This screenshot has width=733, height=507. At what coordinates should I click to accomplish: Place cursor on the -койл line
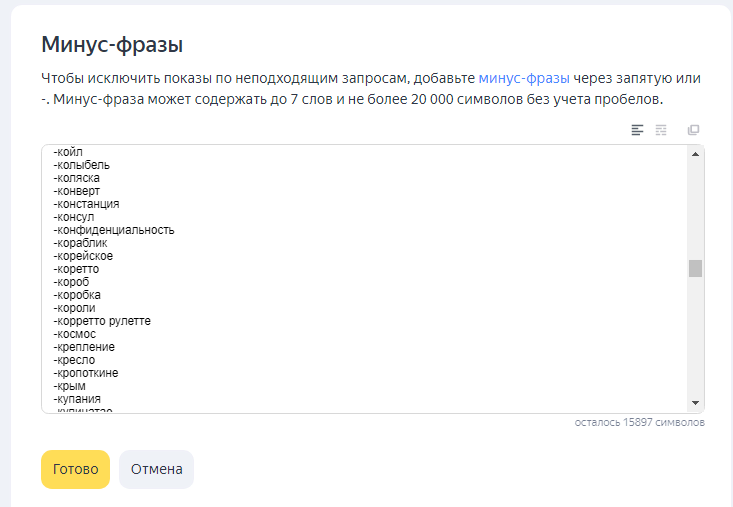[x=68, y=152]
